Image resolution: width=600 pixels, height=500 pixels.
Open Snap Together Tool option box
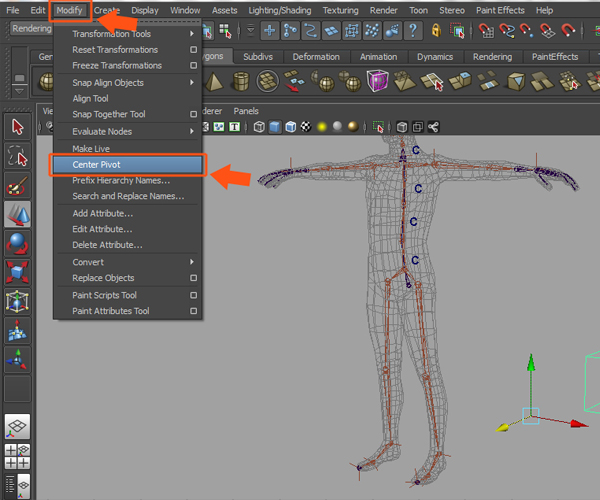(x=194, y=114)
